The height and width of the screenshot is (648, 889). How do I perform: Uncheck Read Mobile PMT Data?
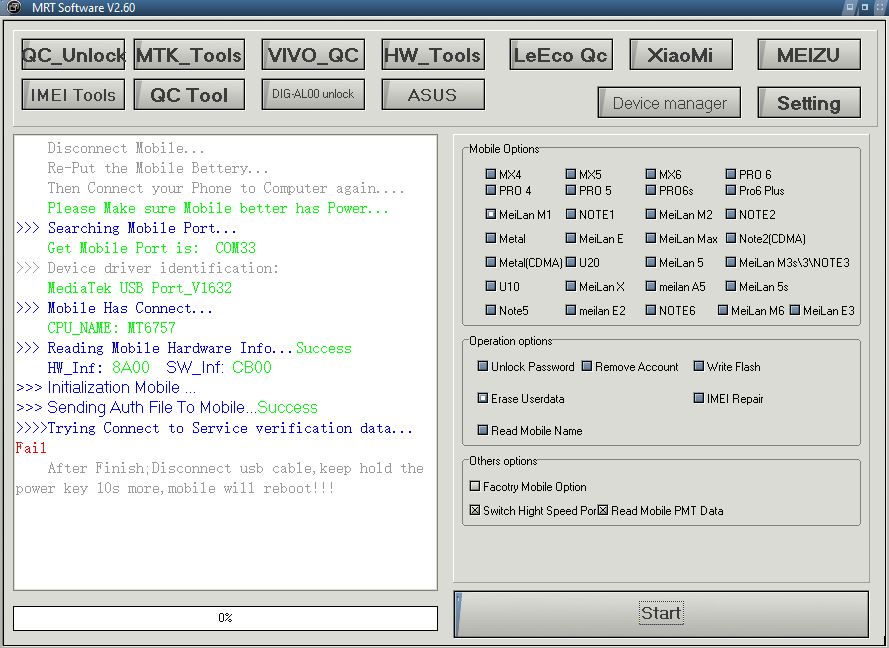coord(603,510)
